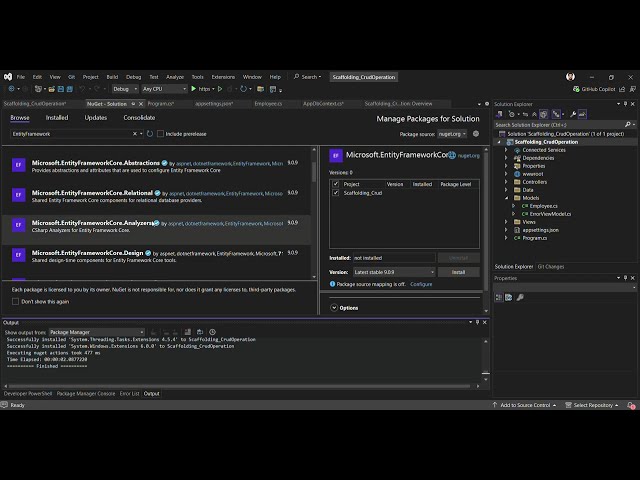This screenshot has width=640, height=480.
Task: Enable the Include prerelease checkbox
Action: tap(161, 133)
